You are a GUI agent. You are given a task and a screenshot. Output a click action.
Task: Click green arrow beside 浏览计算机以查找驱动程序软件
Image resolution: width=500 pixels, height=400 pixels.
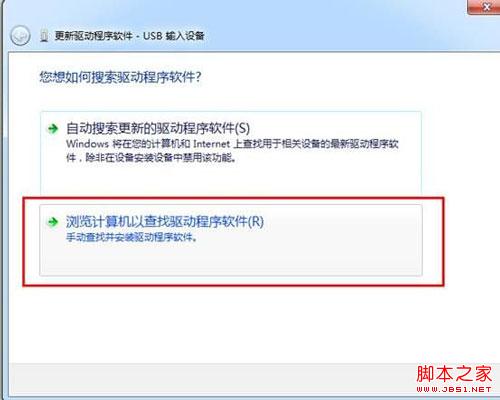click(x=53, y=222)
